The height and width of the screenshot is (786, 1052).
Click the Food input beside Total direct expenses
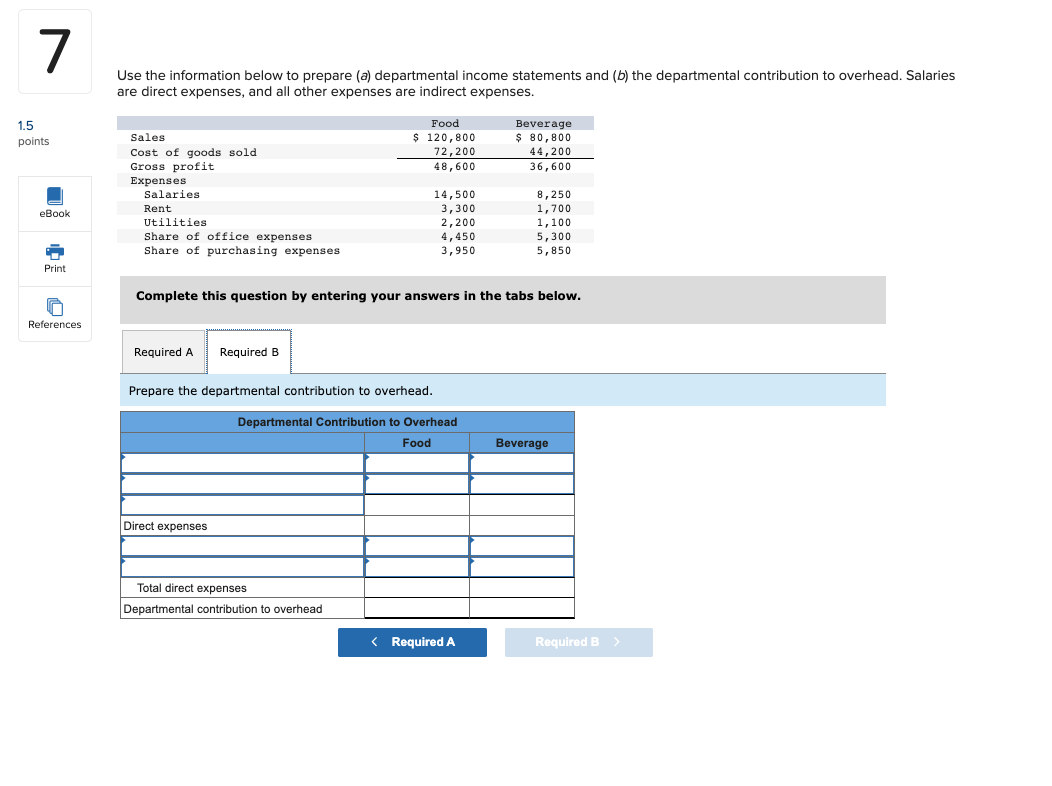pos(417,588)
